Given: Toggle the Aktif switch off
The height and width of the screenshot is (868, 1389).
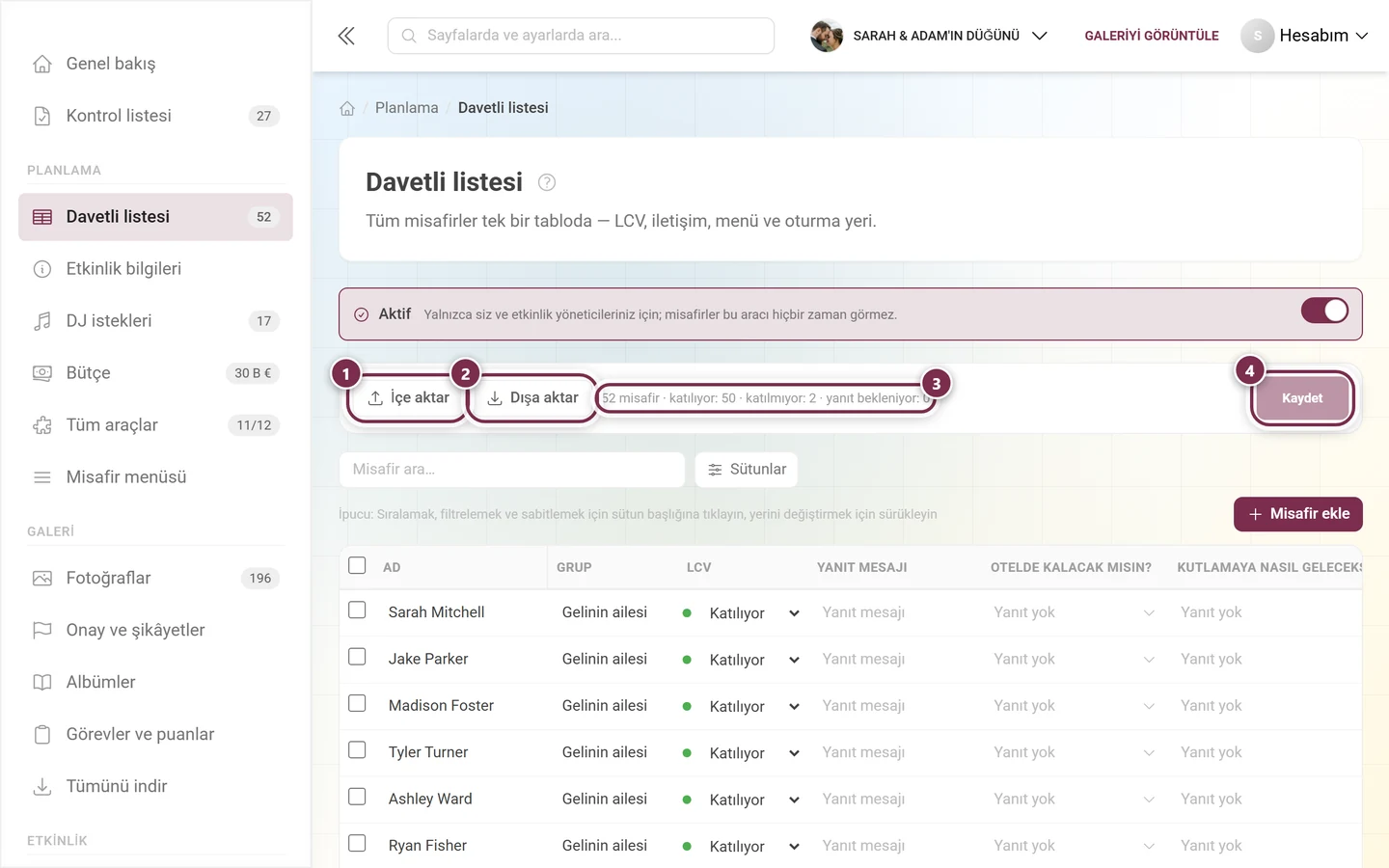Looking at the screenshot, I should click(1324, 311).
